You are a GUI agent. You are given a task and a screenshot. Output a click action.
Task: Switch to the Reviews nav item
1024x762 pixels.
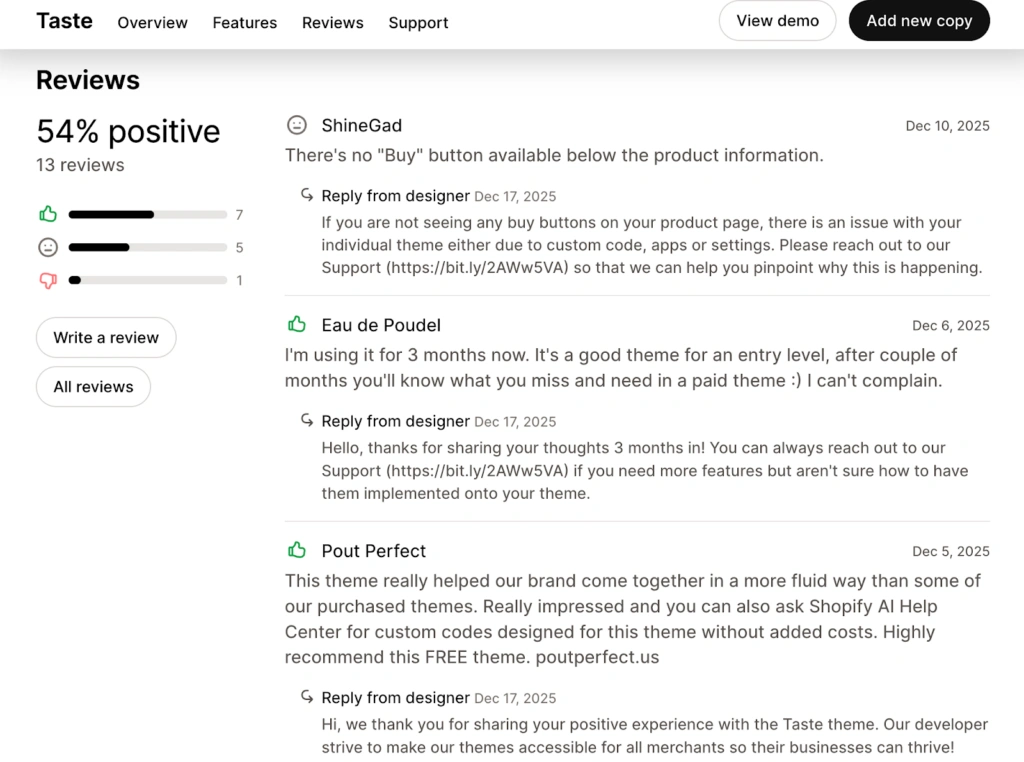pyautogui.click(x=332, y=23)
